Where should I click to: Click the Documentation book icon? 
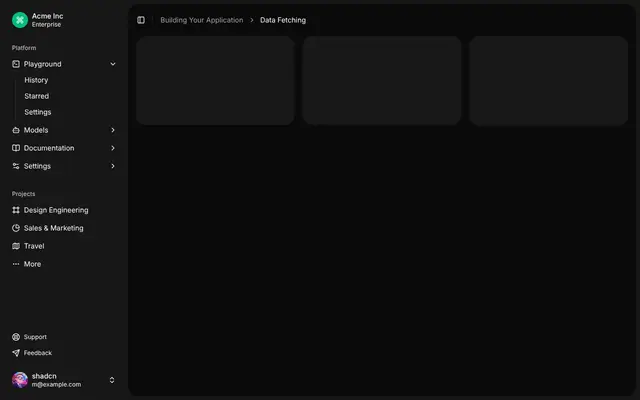(16, 148)
